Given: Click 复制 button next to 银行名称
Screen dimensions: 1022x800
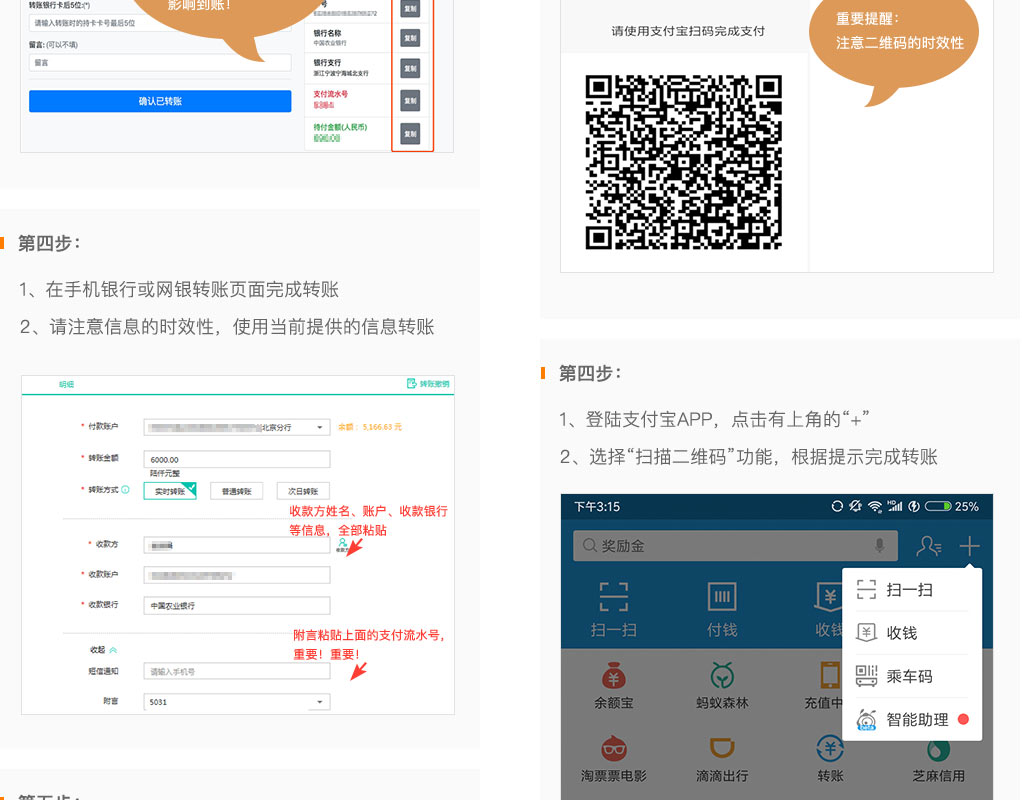Looking at the screenshot, I should coord(410,38).
